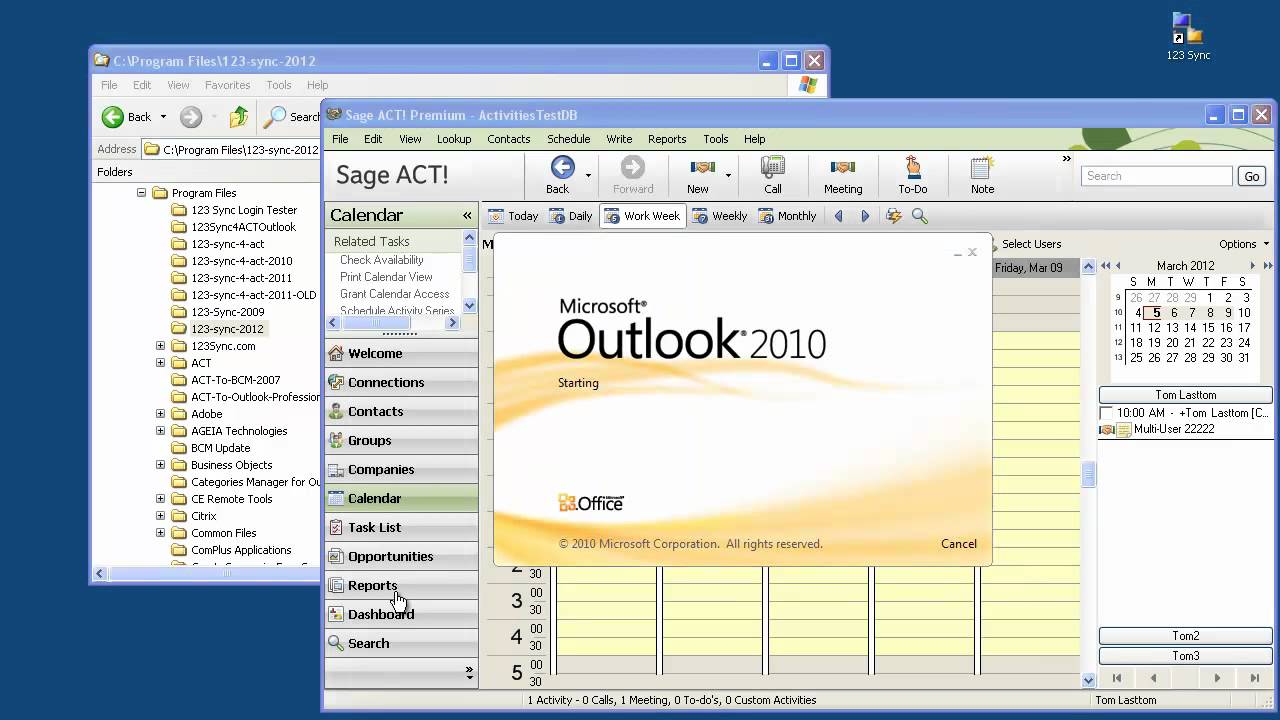Select March 9 in the mini calendar
Viewport: 1280px width, 720px height.
pyautogui.click(x=1228, y=313)
